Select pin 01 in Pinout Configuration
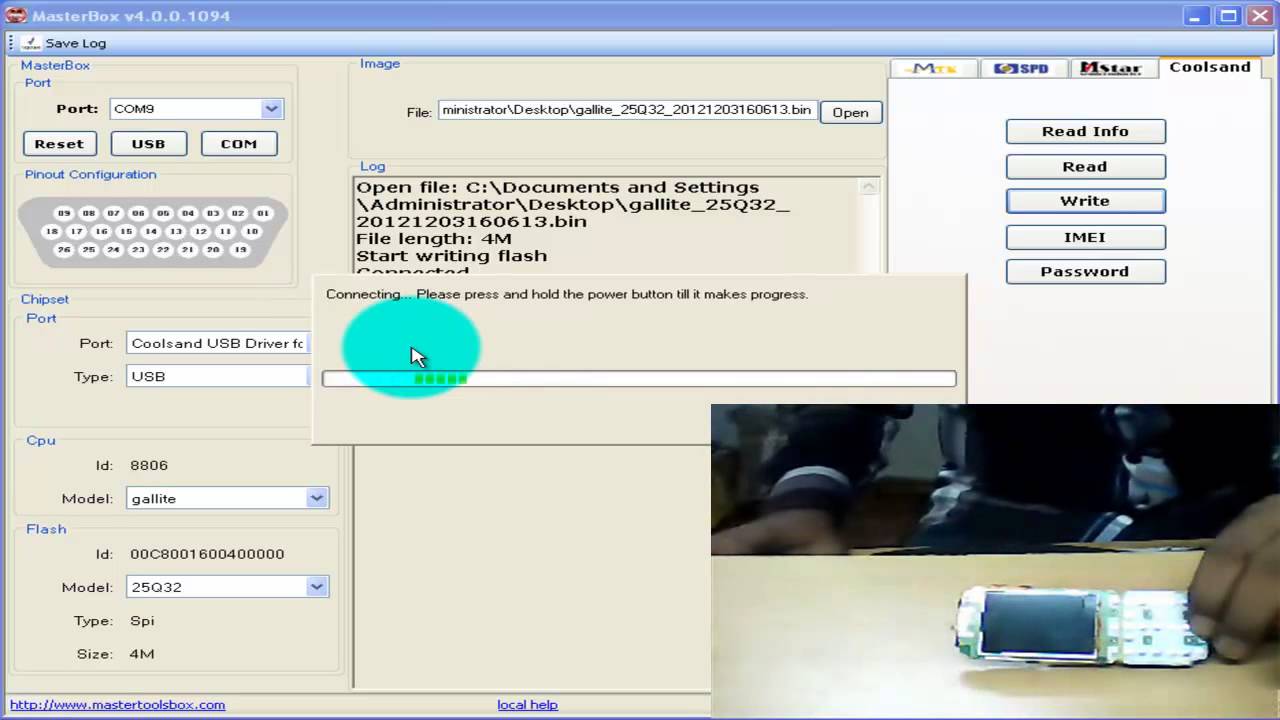The image size is (1280, 720). pos(262,213)
